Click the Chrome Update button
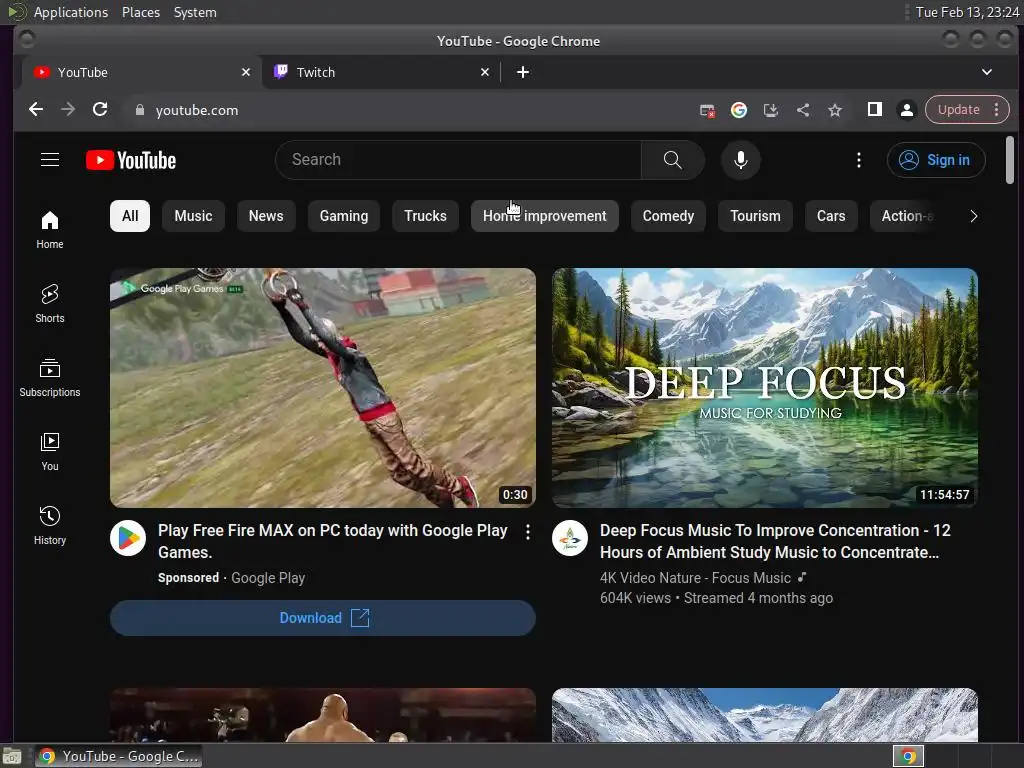The height and width of the screenshot is (768, 1024). click(959, 110)
